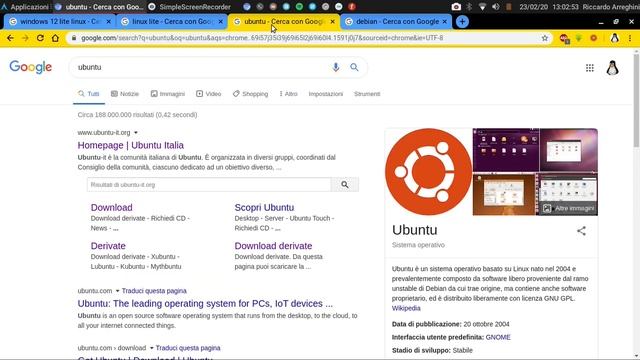Search within ubuntu-it.org using magnifier button

(345, 184)
